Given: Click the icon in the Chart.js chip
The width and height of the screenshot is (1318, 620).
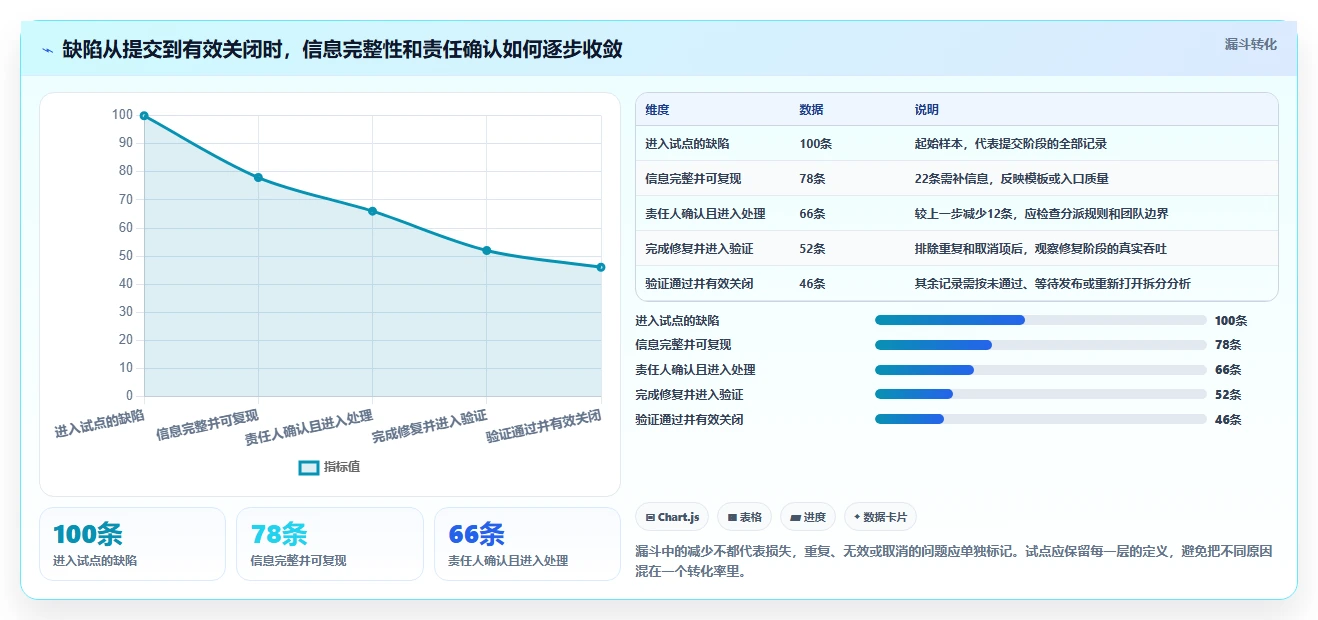Looking at the screenshot, I should tap(651, 517).
